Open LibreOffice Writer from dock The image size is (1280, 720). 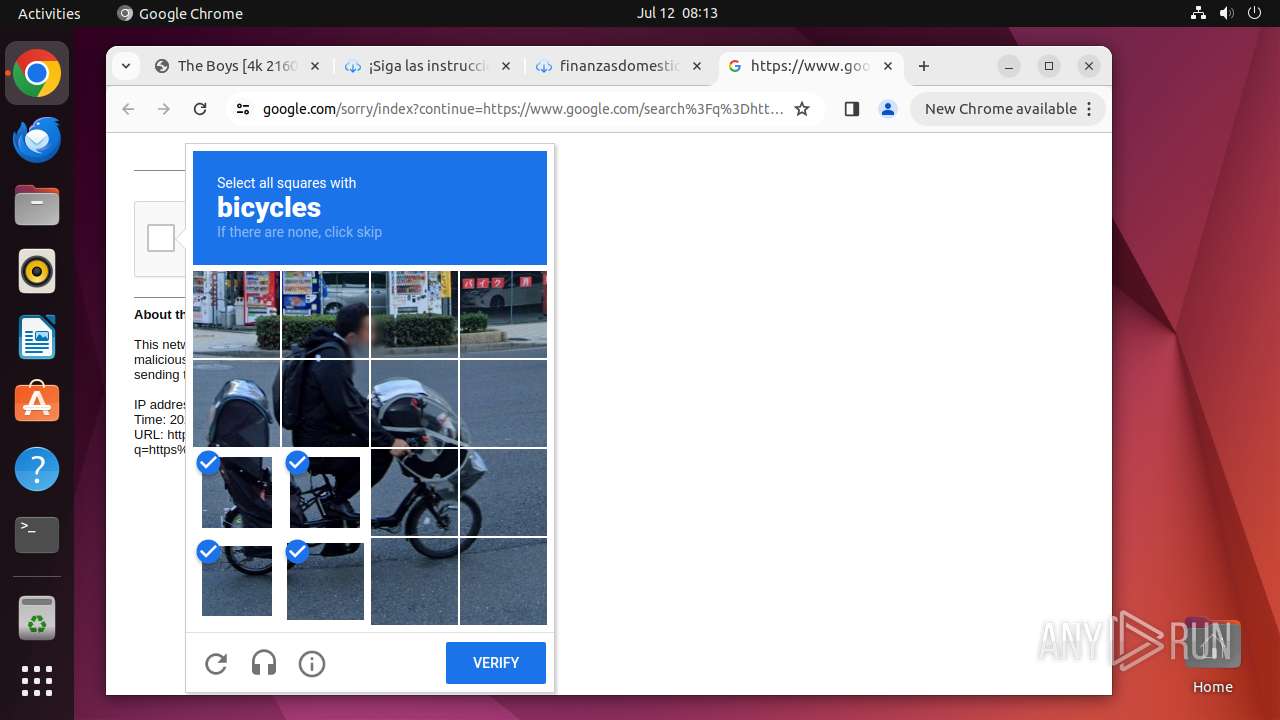tap(37, 337)
